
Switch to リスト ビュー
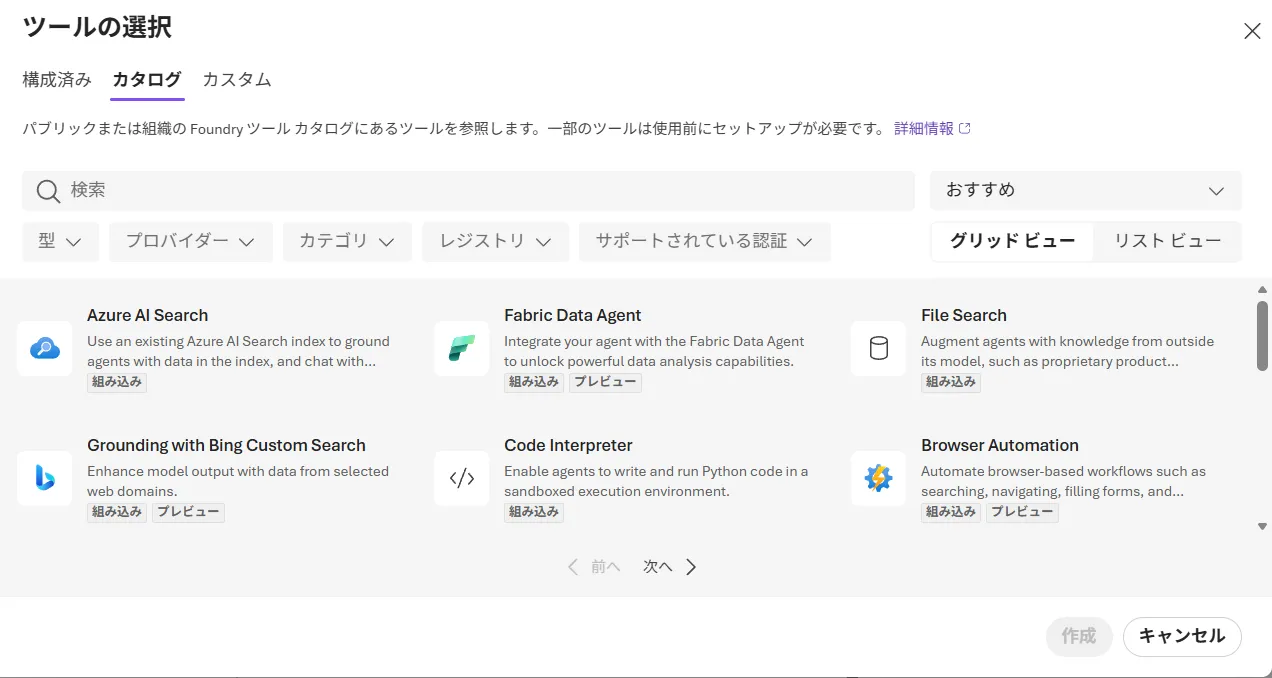coord(1167,241)
